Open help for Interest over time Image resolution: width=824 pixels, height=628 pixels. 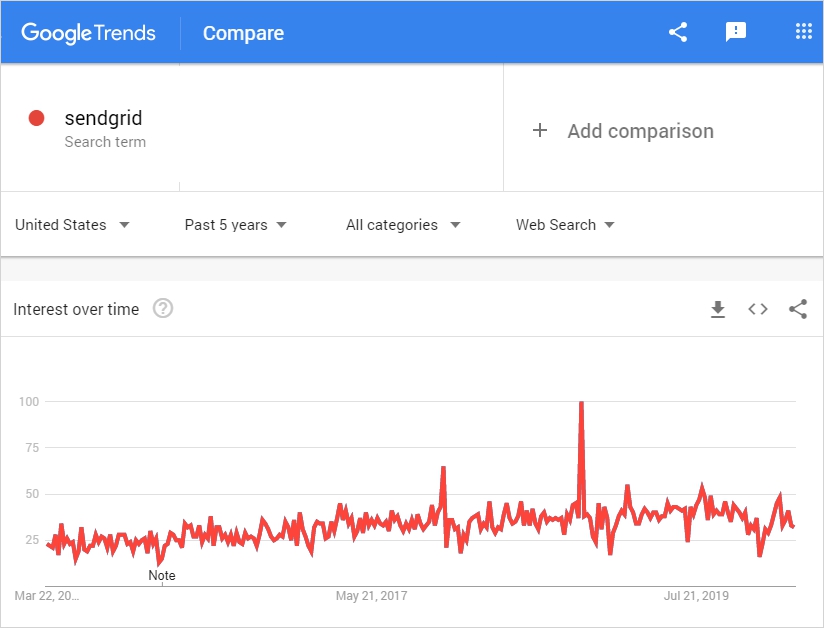point(163,309)
